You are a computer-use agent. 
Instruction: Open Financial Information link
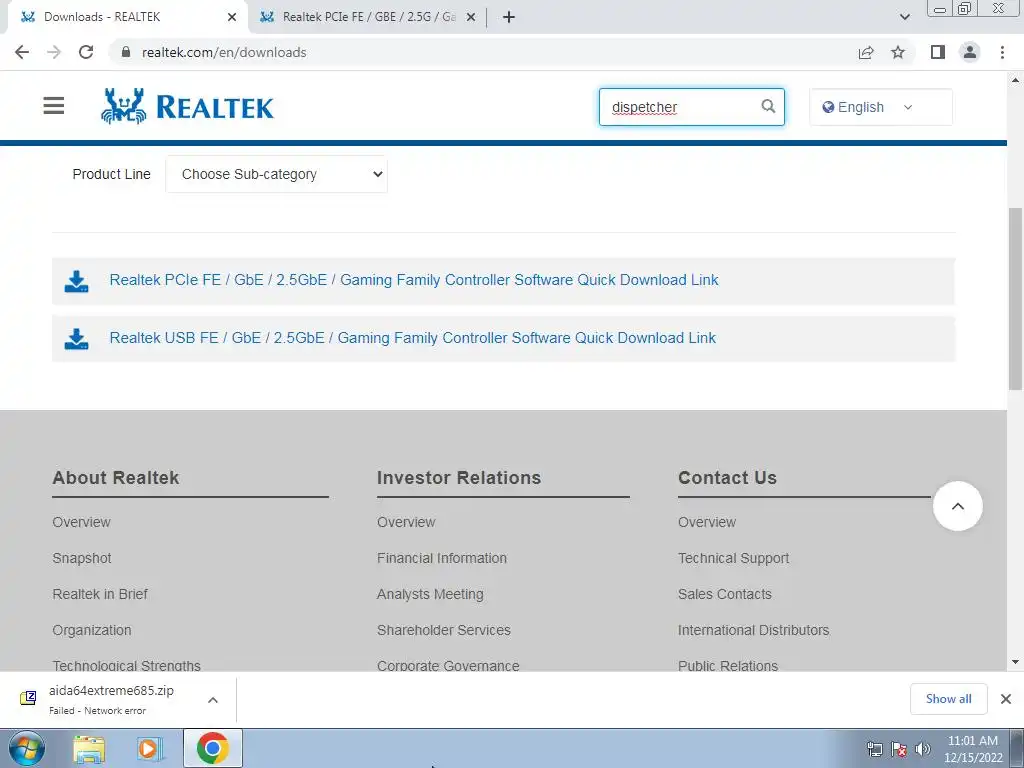click(441, 558)
